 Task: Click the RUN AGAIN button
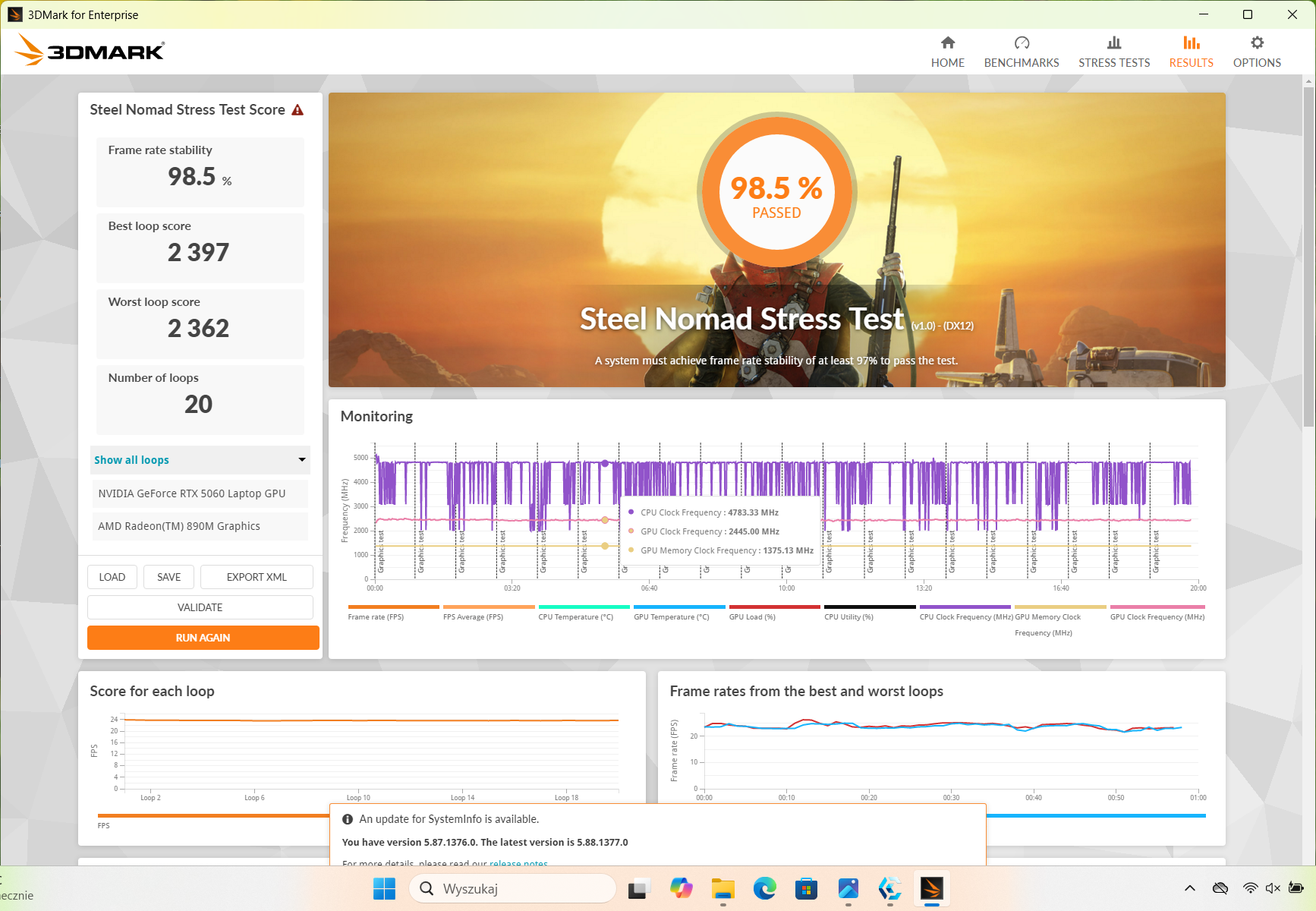tap(203, 638)
